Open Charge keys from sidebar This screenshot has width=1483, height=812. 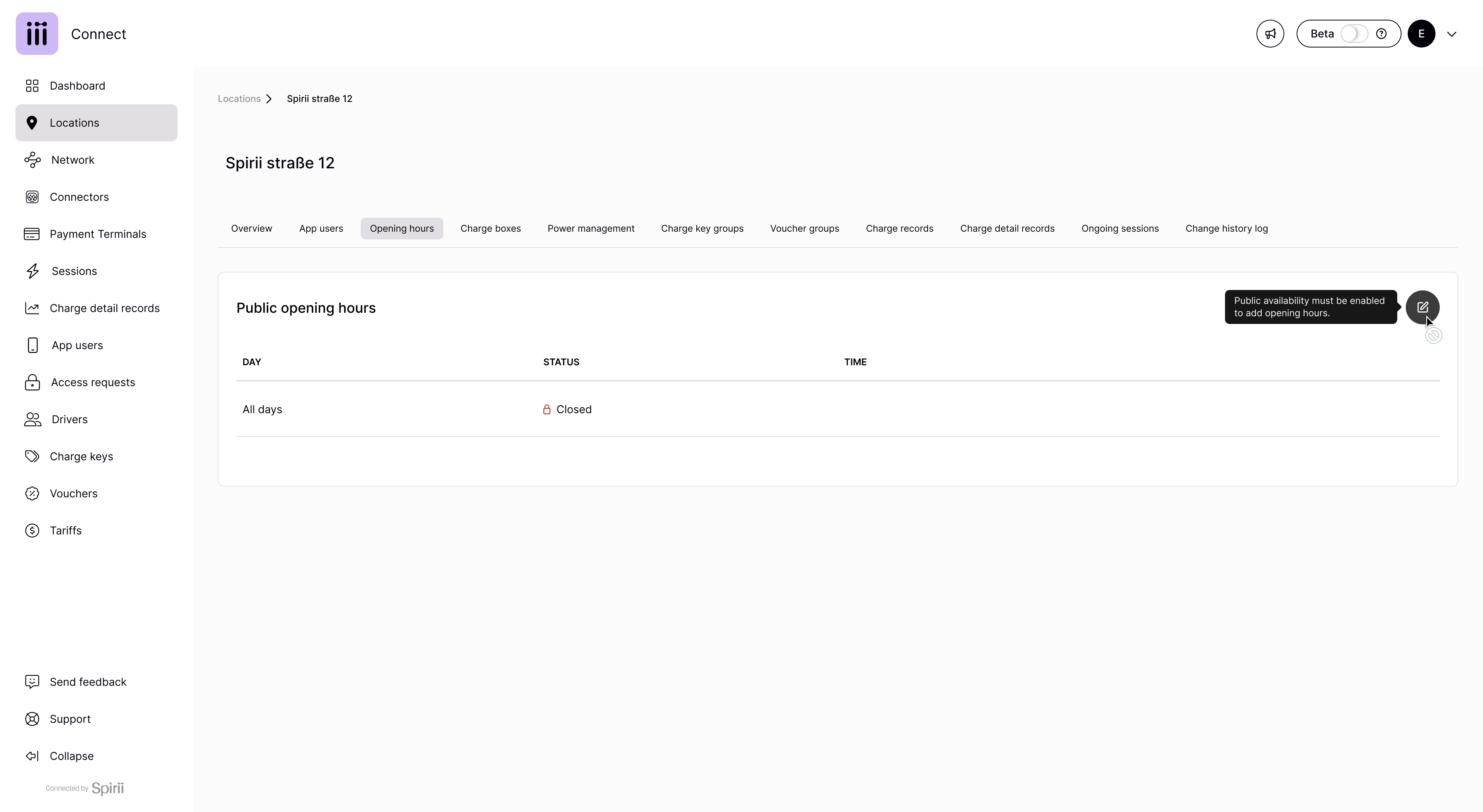coord(81,456)
